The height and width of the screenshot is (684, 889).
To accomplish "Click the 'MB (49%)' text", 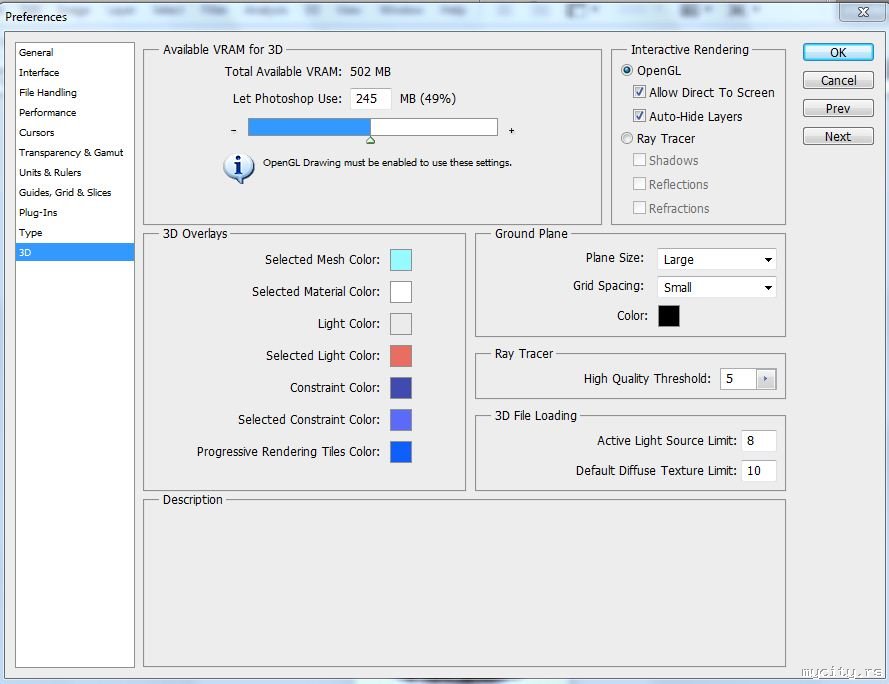I will (427, 99).
